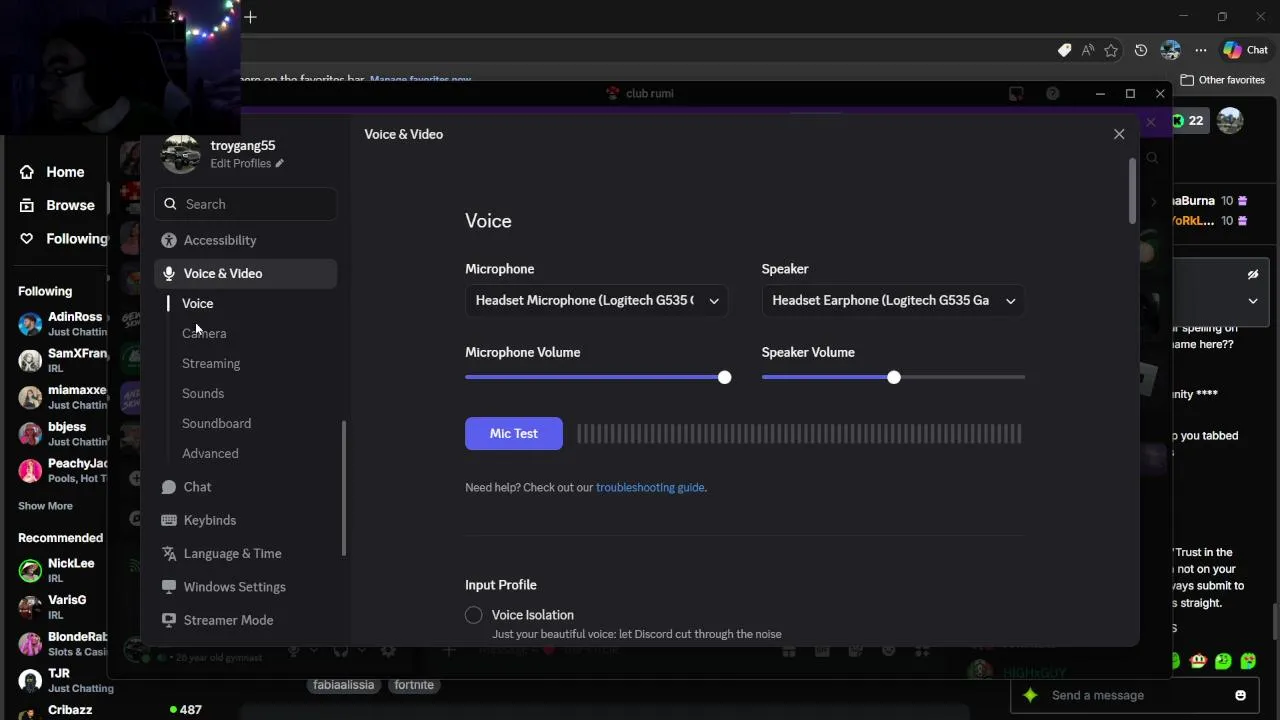1280x720 pixels.
Task: Click the fortnite tag
Action: coord(414,685)
